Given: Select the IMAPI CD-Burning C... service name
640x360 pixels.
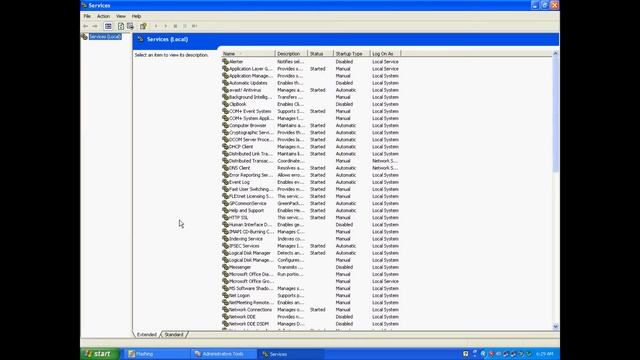Looking at the screenshot, I should 251,231.
